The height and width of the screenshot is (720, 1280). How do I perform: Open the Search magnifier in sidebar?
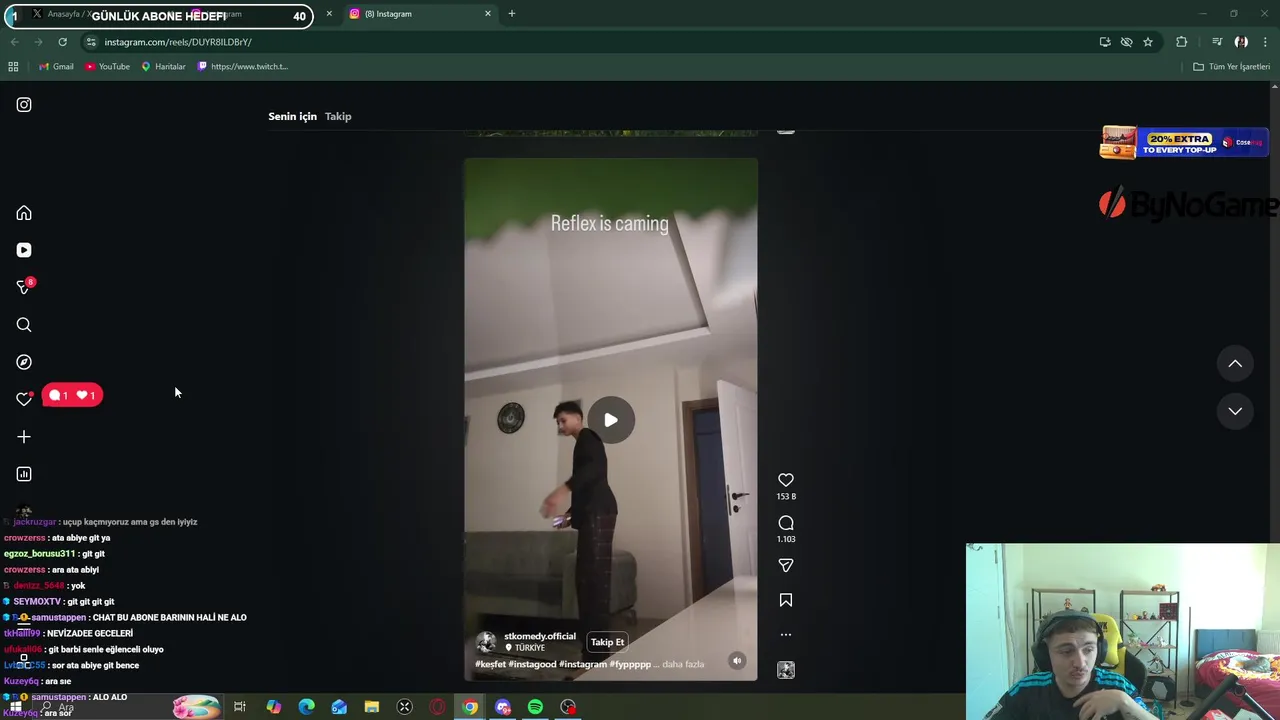pos(24,325)
